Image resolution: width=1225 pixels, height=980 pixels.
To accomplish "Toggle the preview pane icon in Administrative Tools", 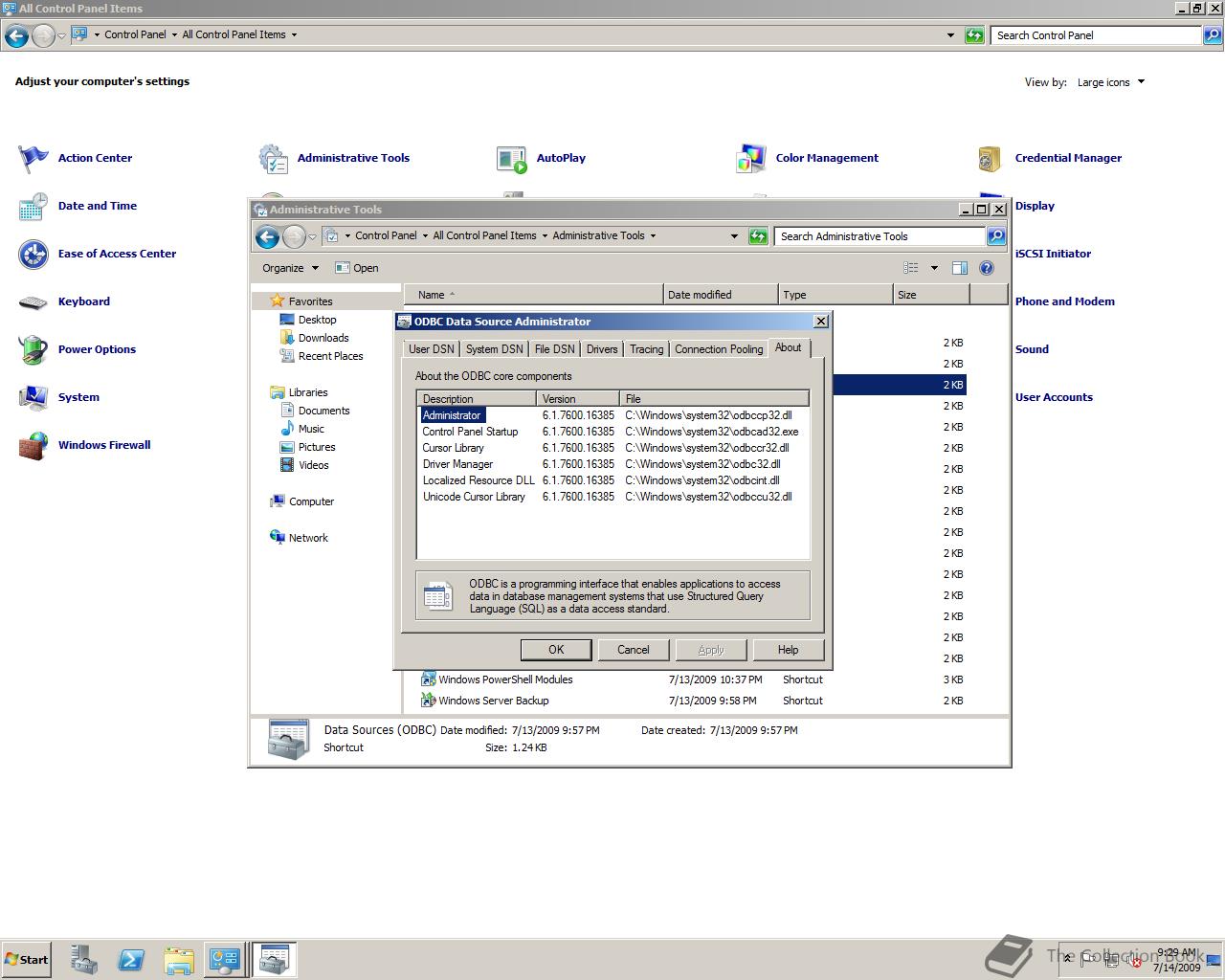I will pos(960,268).
